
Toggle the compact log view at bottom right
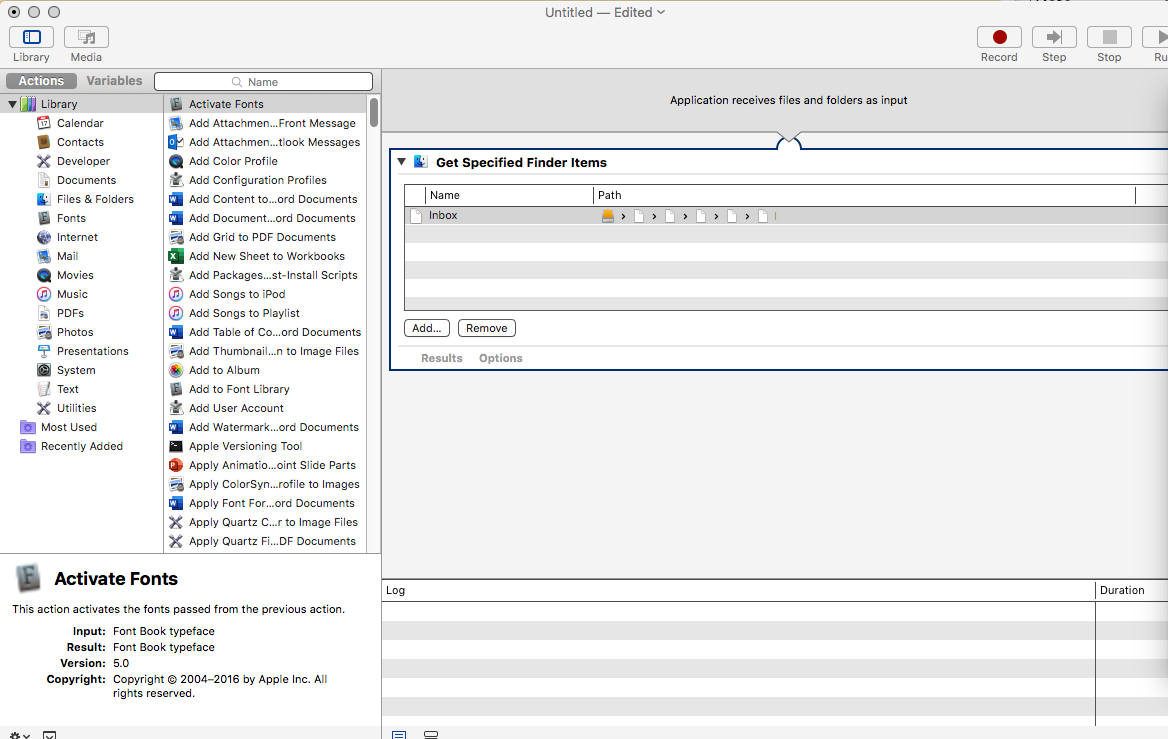[430, 733]
